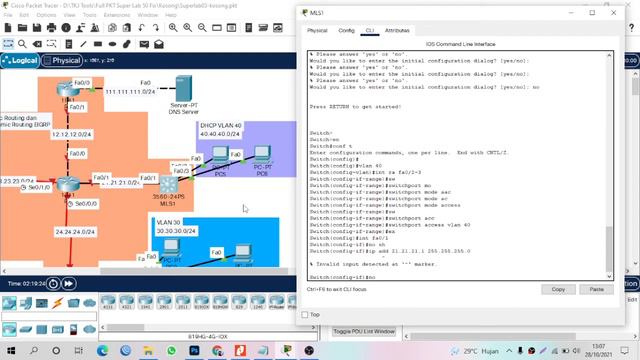Select the Draw Rectangle tool

point(98,44)
